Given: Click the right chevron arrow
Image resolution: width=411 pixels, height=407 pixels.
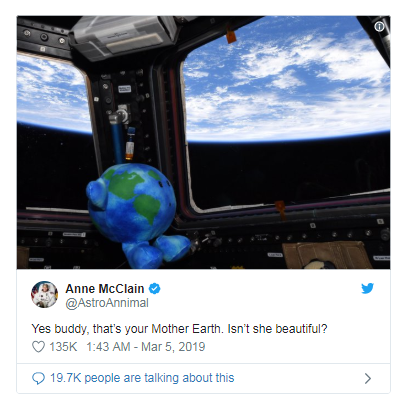Looking at the screenshot, I should [368, 378].
